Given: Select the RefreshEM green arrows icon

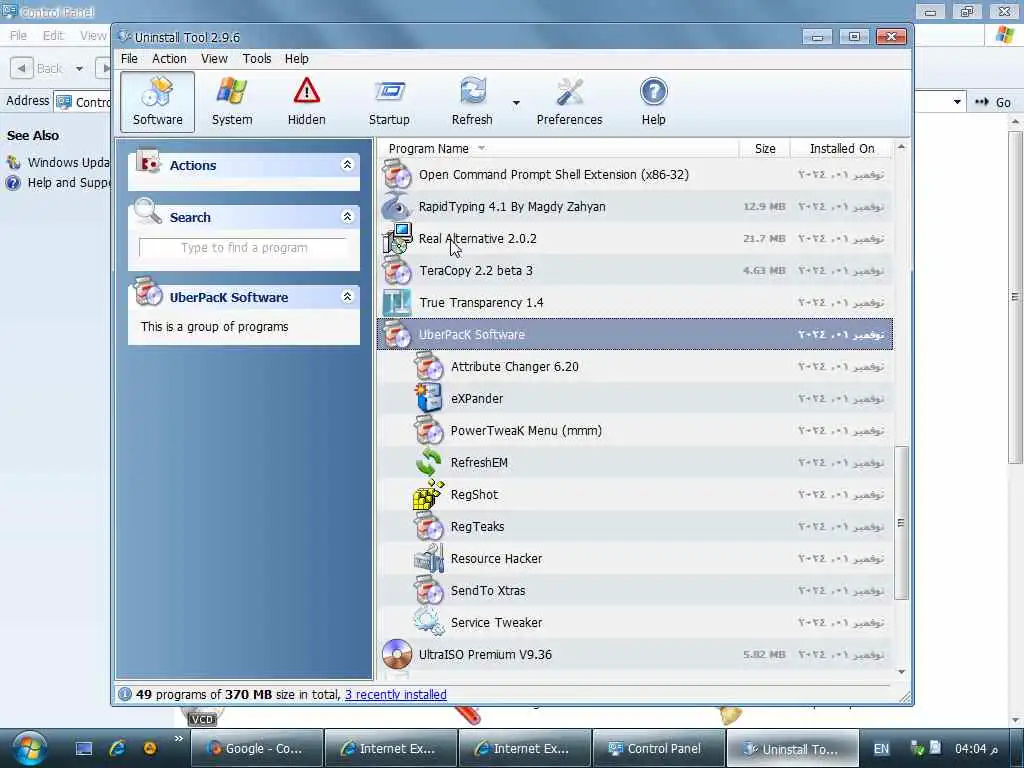Looking at the screenshot, I should (428, 462).
